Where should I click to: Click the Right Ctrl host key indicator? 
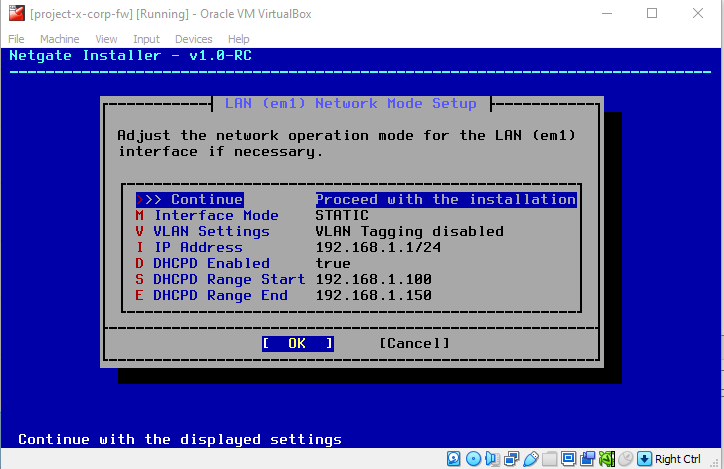(677, 459)
